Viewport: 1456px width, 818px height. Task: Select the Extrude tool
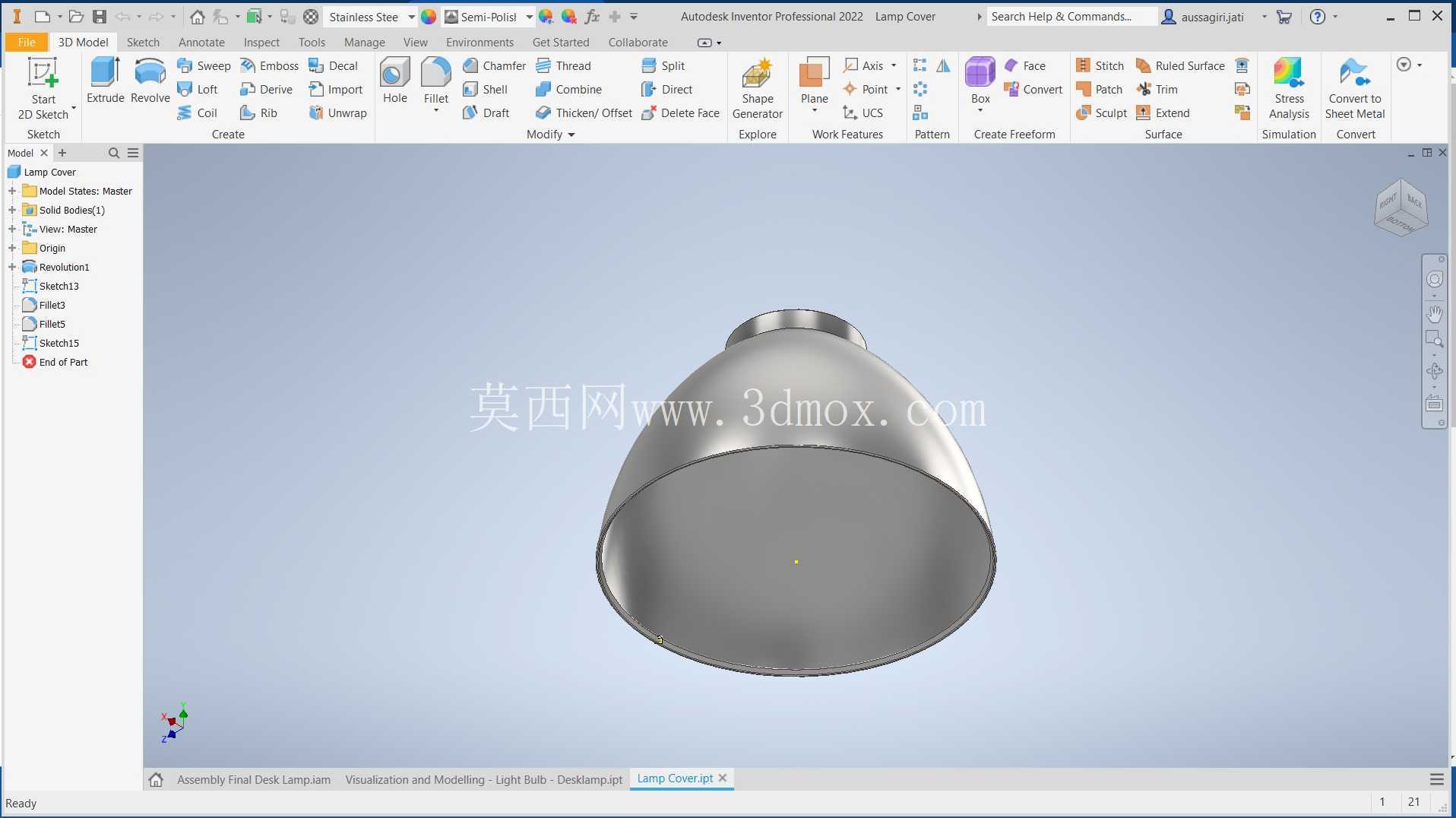click(x=105, y=81)
